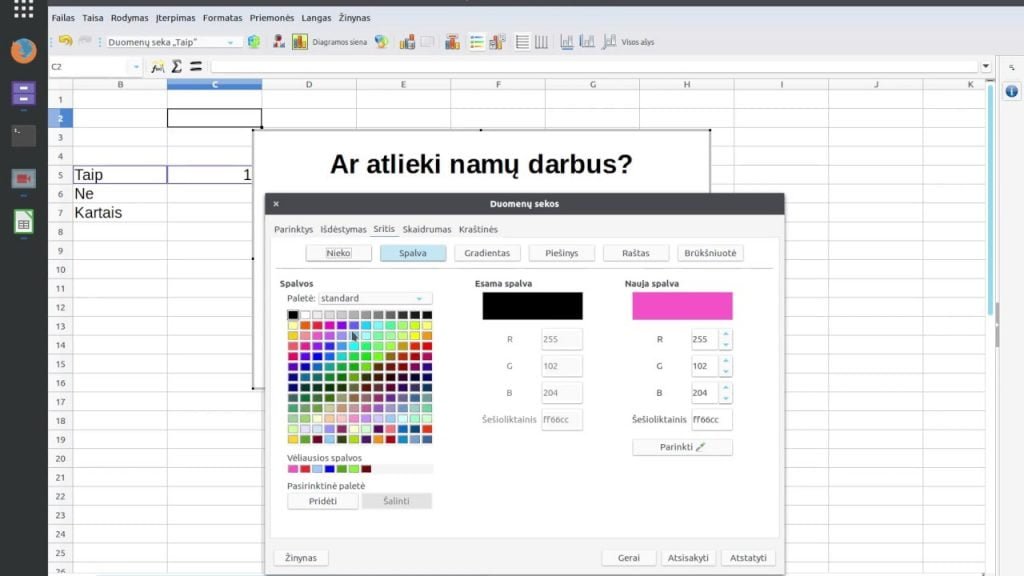Open the Rodymas menu
The image size is (1024, 576).
(x=129, y=18)
